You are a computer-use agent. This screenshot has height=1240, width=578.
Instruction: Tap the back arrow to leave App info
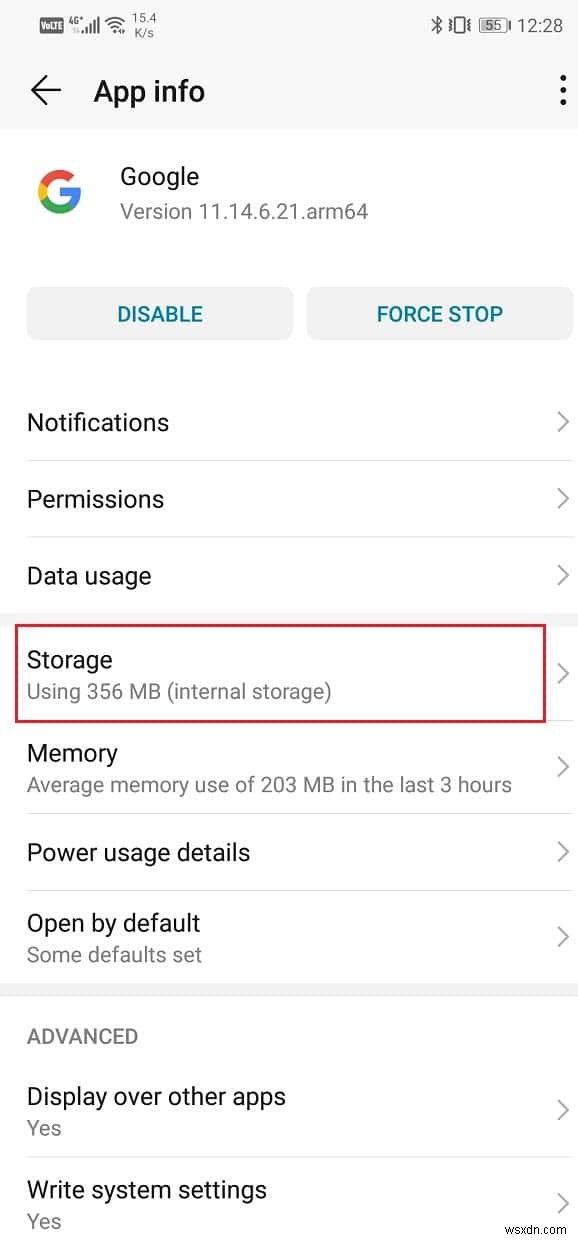point(44,90)
